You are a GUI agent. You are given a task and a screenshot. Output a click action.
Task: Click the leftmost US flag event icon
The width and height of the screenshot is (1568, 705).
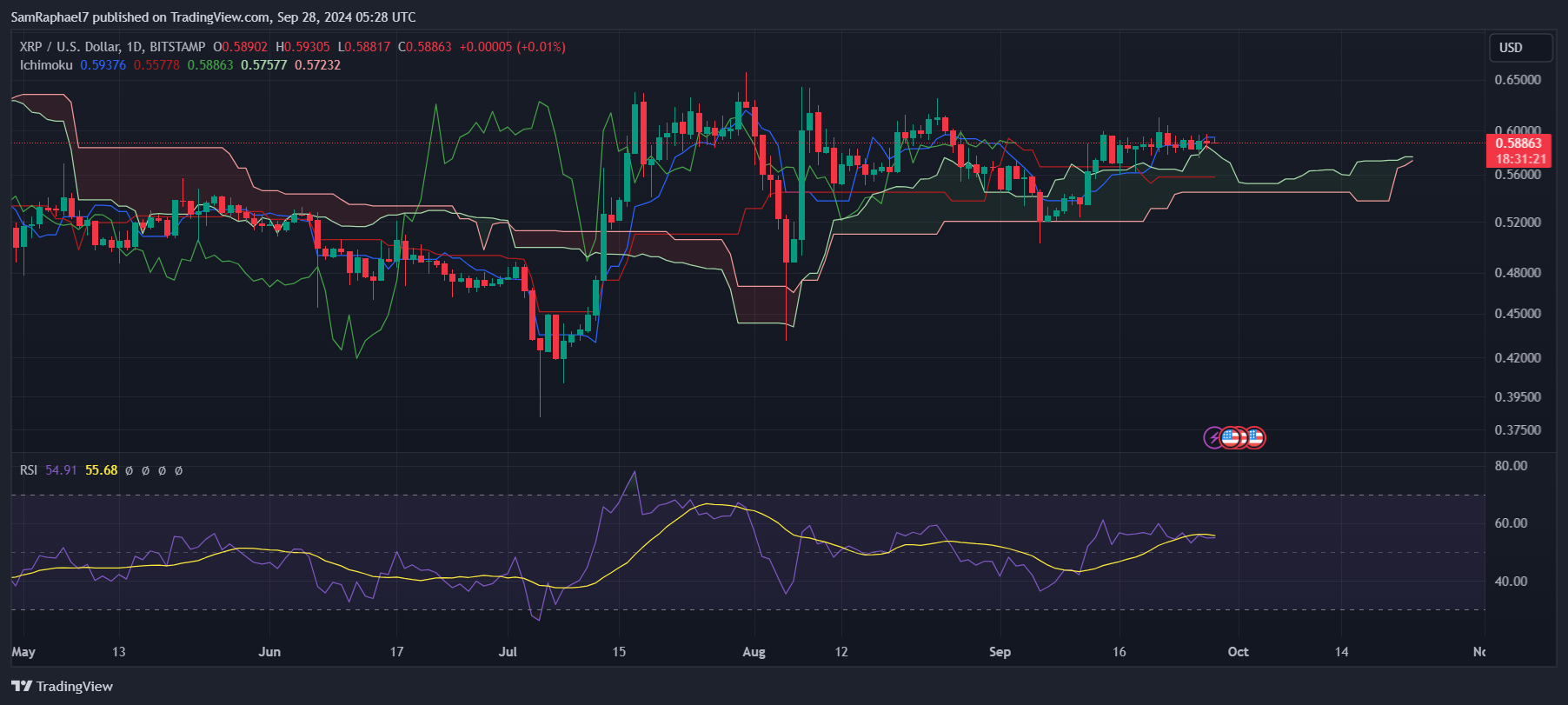click(x=1230, y=437)
